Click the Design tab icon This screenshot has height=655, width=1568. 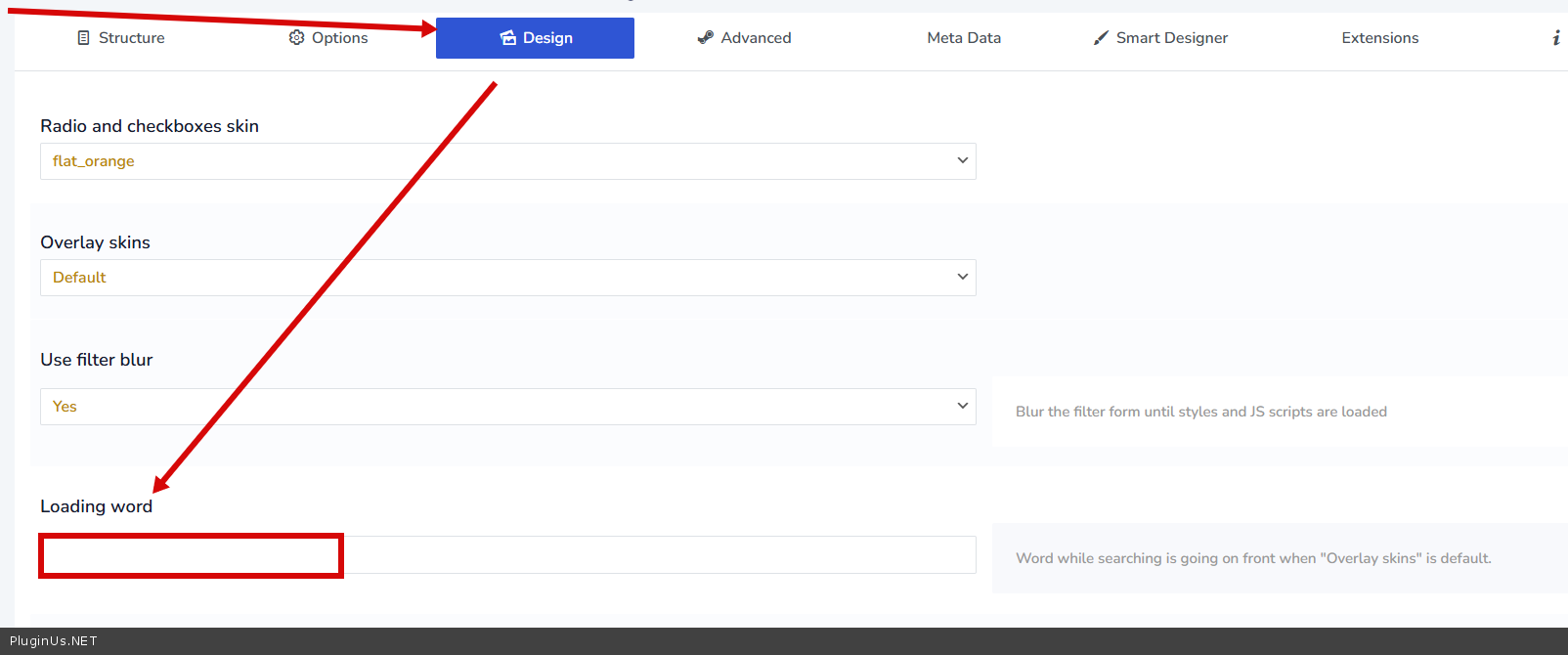(x=507, y=38)
